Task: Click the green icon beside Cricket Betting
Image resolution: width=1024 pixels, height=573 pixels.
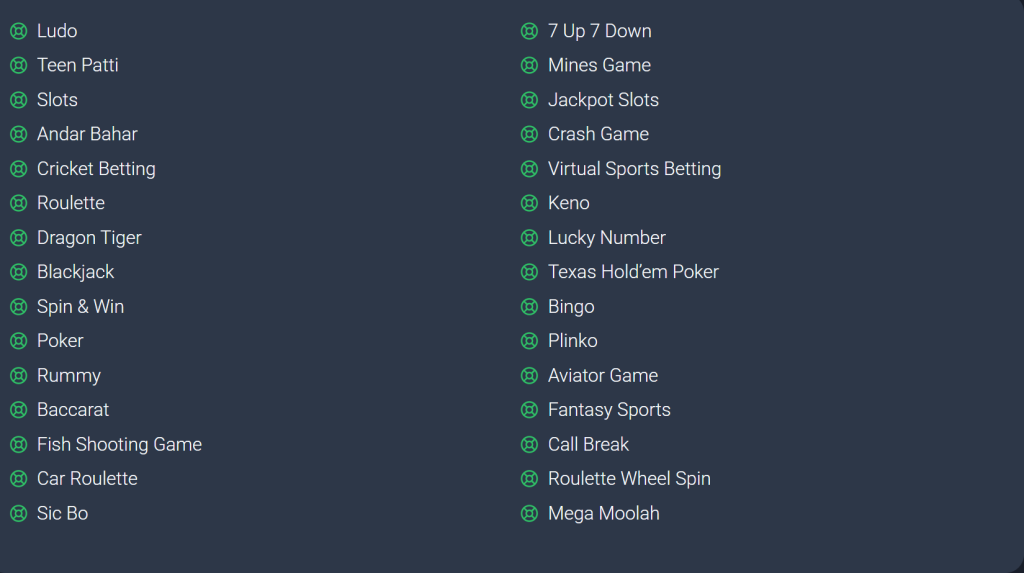Action: coord(18,169)
